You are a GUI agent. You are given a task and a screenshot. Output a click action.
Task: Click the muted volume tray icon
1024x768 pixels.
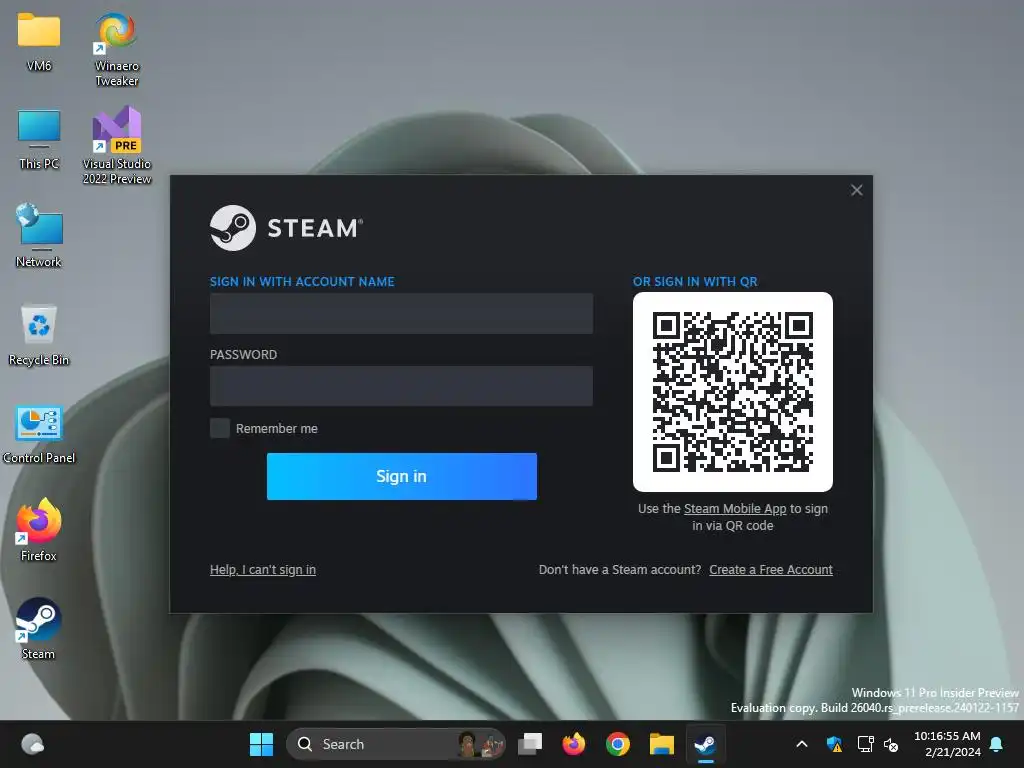[891, 744]
